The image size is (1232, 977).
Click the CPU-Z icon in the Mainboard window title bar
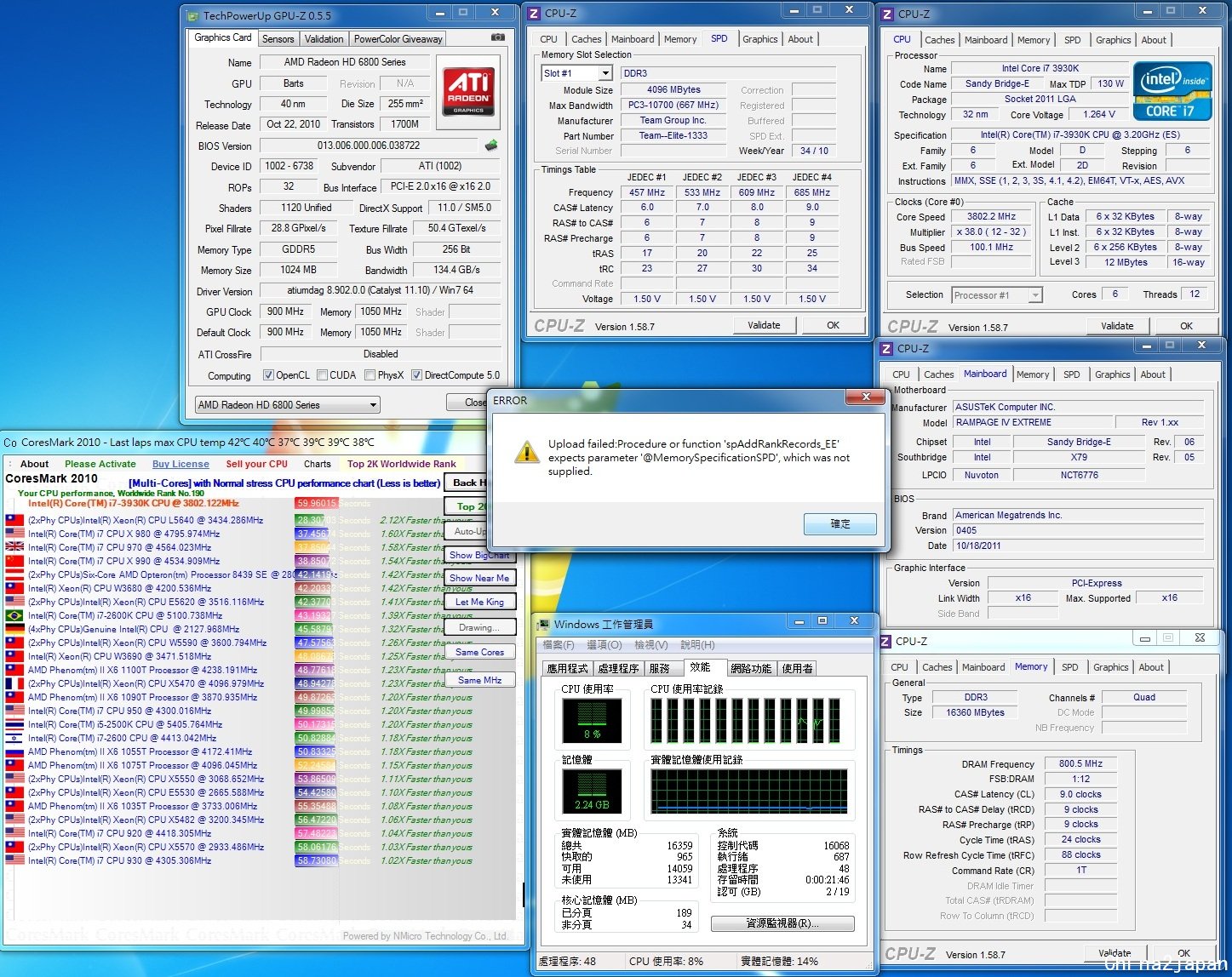tap(887, 348)
